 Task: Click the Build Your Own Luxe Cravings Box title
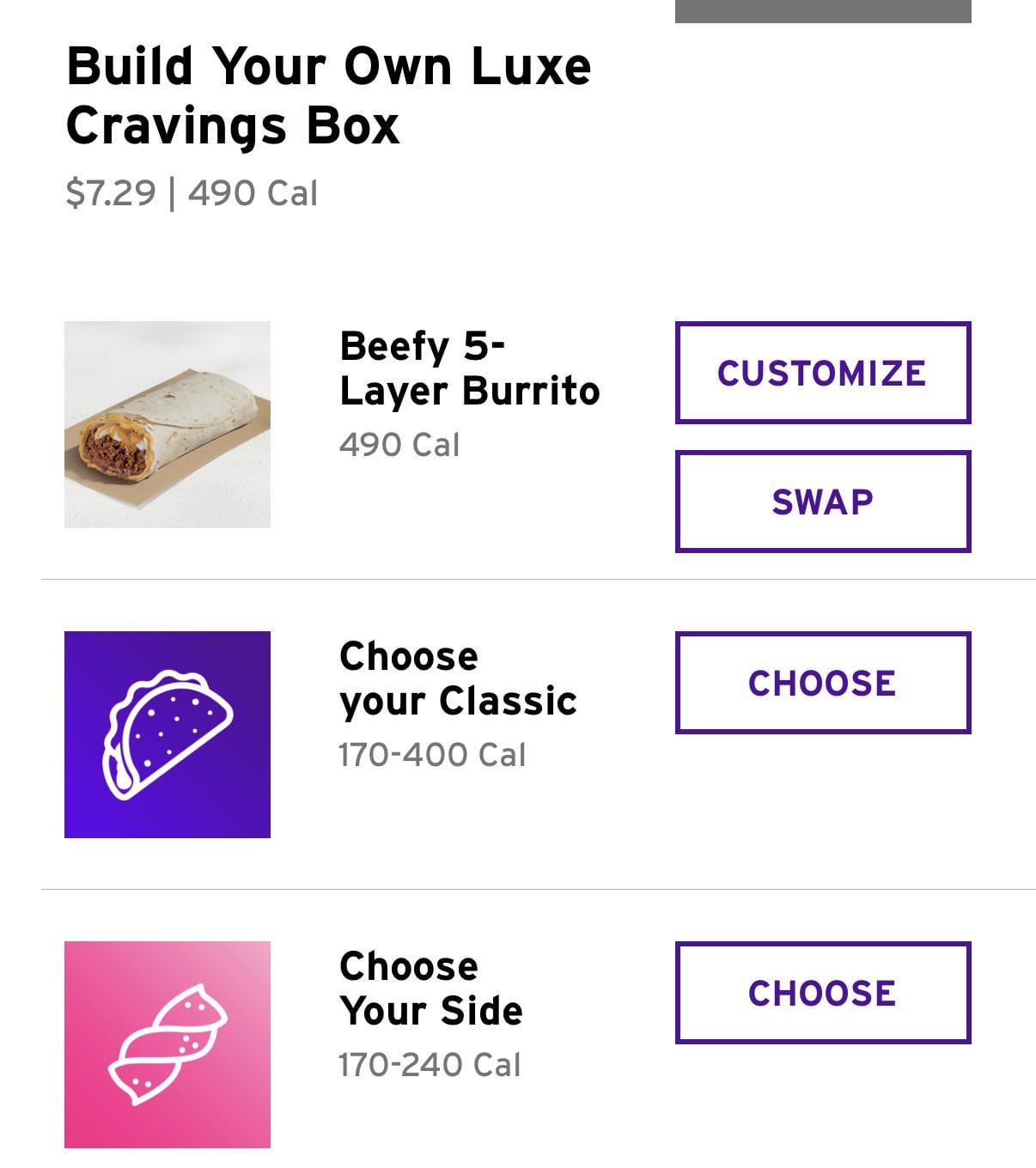coord(328,95)
